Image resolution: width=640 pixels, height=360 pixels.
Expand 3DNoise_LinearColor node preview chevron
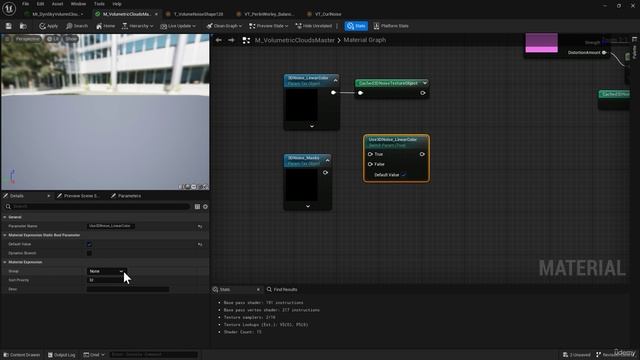312,126
